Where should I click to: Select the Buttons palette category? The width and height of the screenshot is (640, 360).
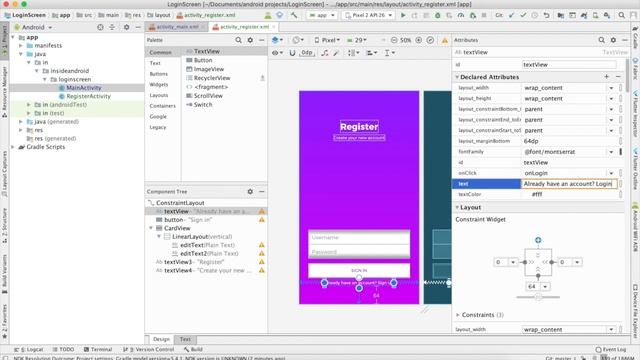[x=158, y=74]
